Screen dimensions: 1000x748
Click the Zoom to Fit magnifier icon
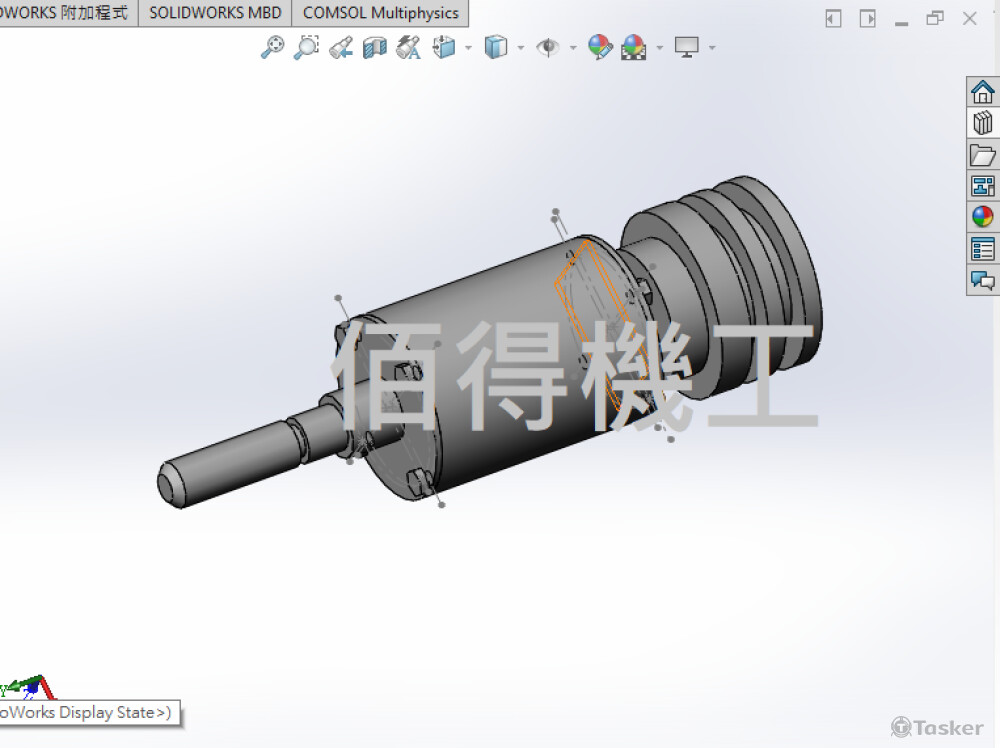pos(272,47)
